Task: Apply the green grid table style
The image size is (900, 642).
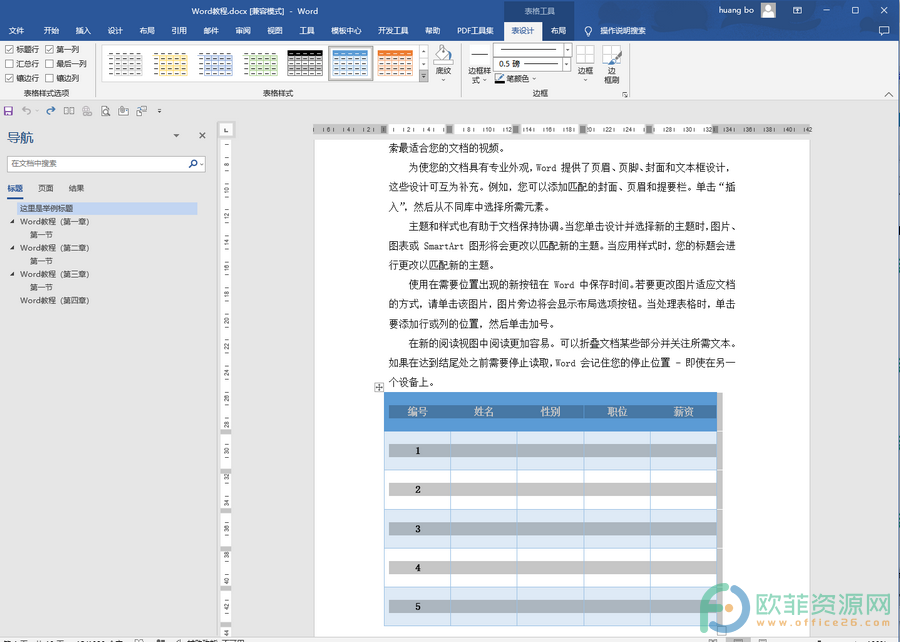Action: tap(260, 63)
